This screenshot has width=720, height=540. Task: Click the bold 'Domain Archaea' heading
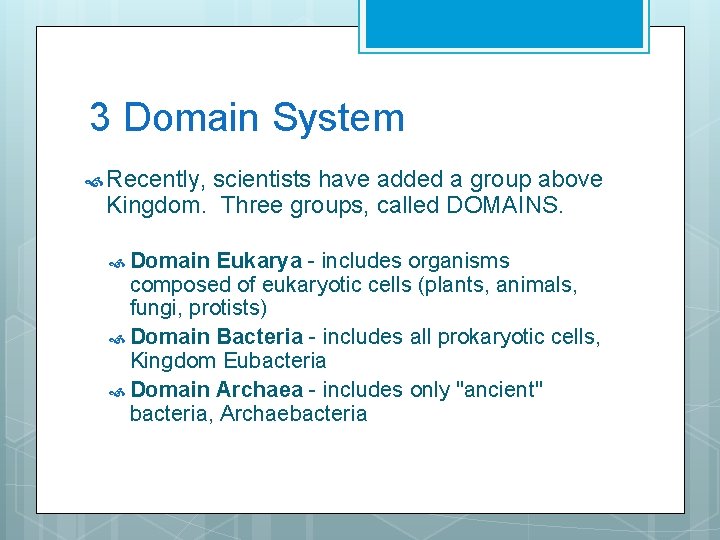(217, 389)
